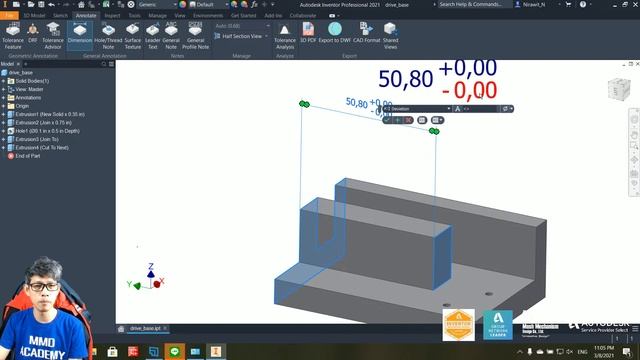Select the Hole/Thread Note tool
640x360 pixels.
click(108, 36)
